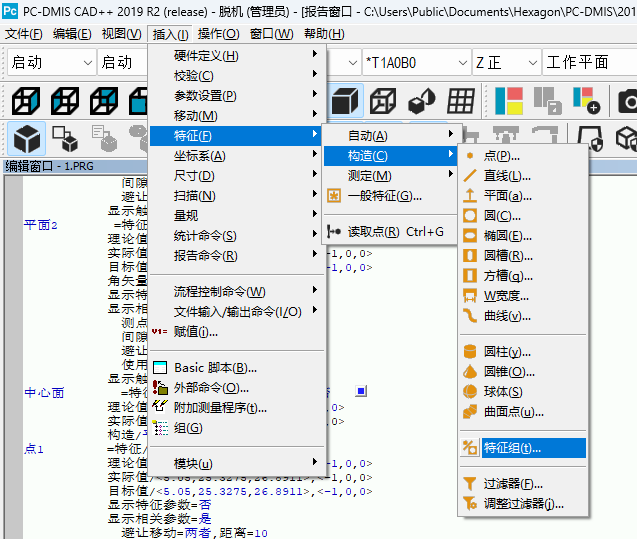Click the first wireframe cube view icon

click(x=26, y=101)
